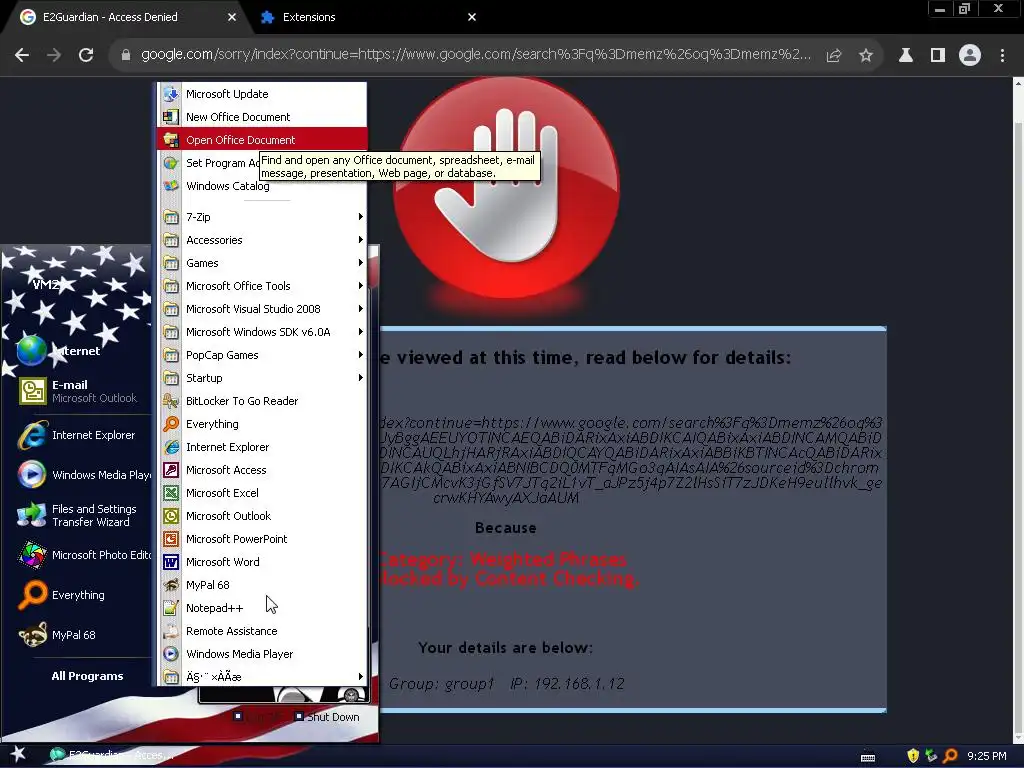Launch BitLocker To Go Reader icon
1024x768 pixels.
click(170, 401)
